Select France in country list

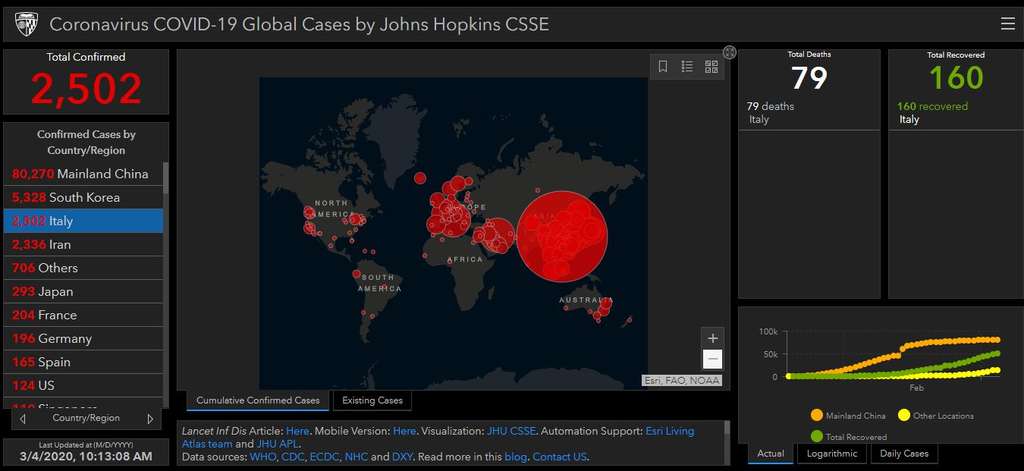[x=84, y=315]
